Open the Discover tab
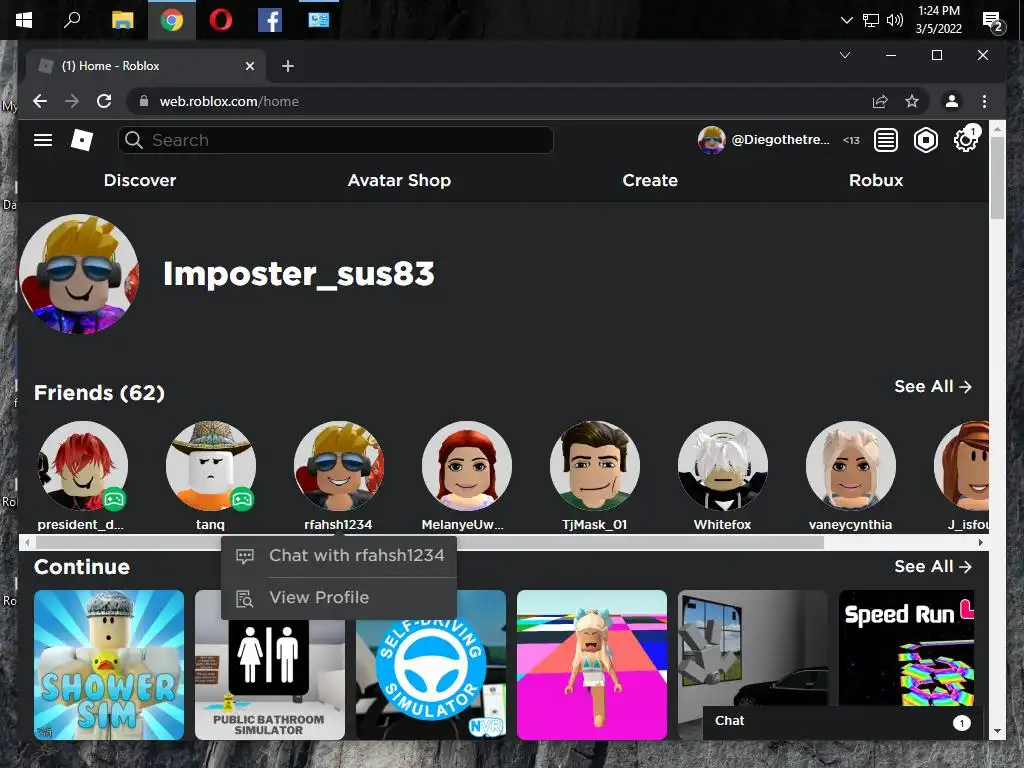This screenshot has width=1024, height=768. pyautogui.click(x=140, y=180)
